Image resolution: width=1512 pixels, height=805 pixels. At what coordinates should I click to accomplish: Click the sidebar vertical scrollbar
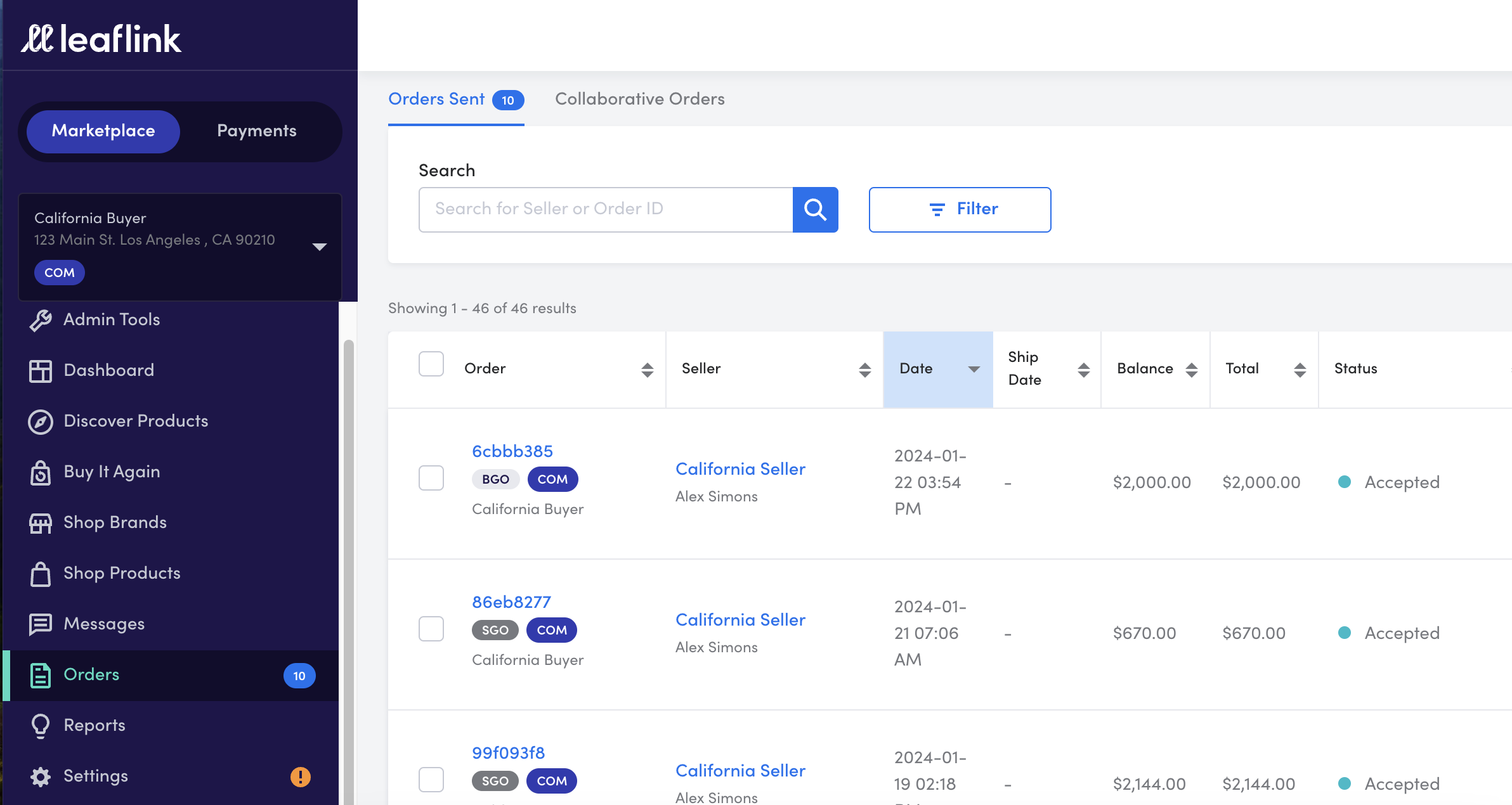pos(348,572)
